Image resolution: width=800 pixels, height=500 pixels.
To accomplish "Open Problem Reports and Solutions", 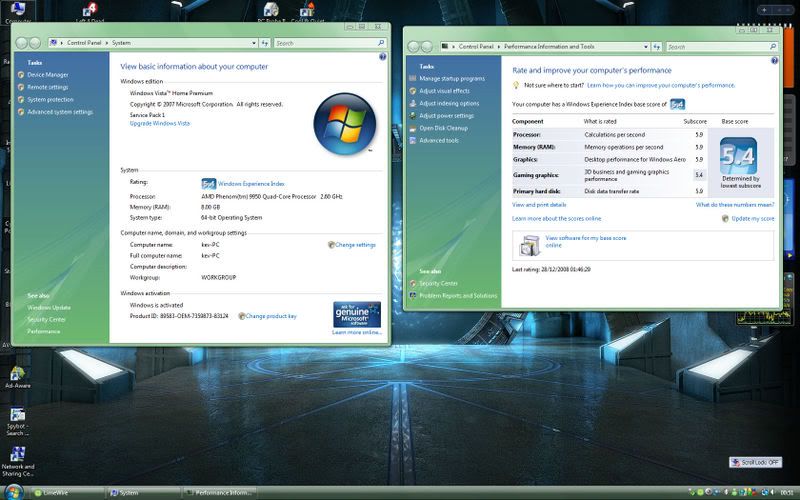I will click(x=458, y=296).
